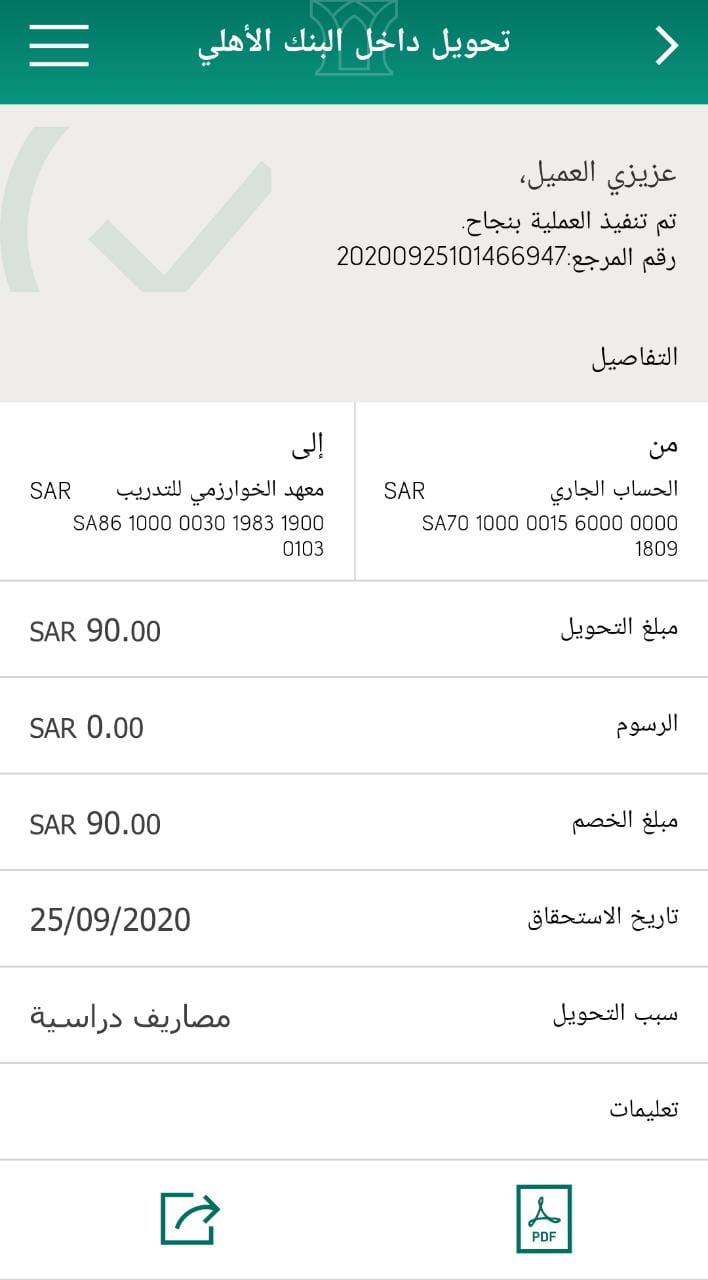Tap the header title تحويل داخل البنك الأهلي
The height and width of the screenshot is (1280, 708).
coord(354,45)
